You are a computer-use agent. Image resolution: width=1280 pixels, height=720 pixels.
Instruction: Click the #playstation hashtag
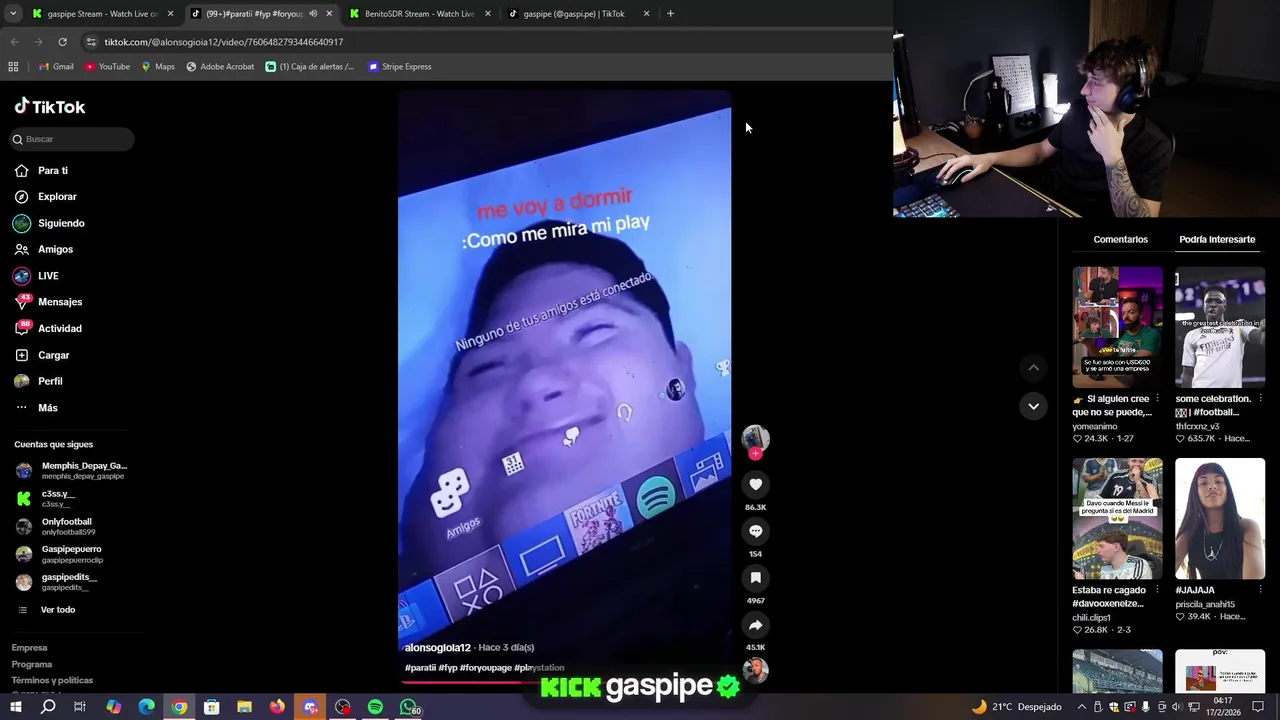pos(539,668)
